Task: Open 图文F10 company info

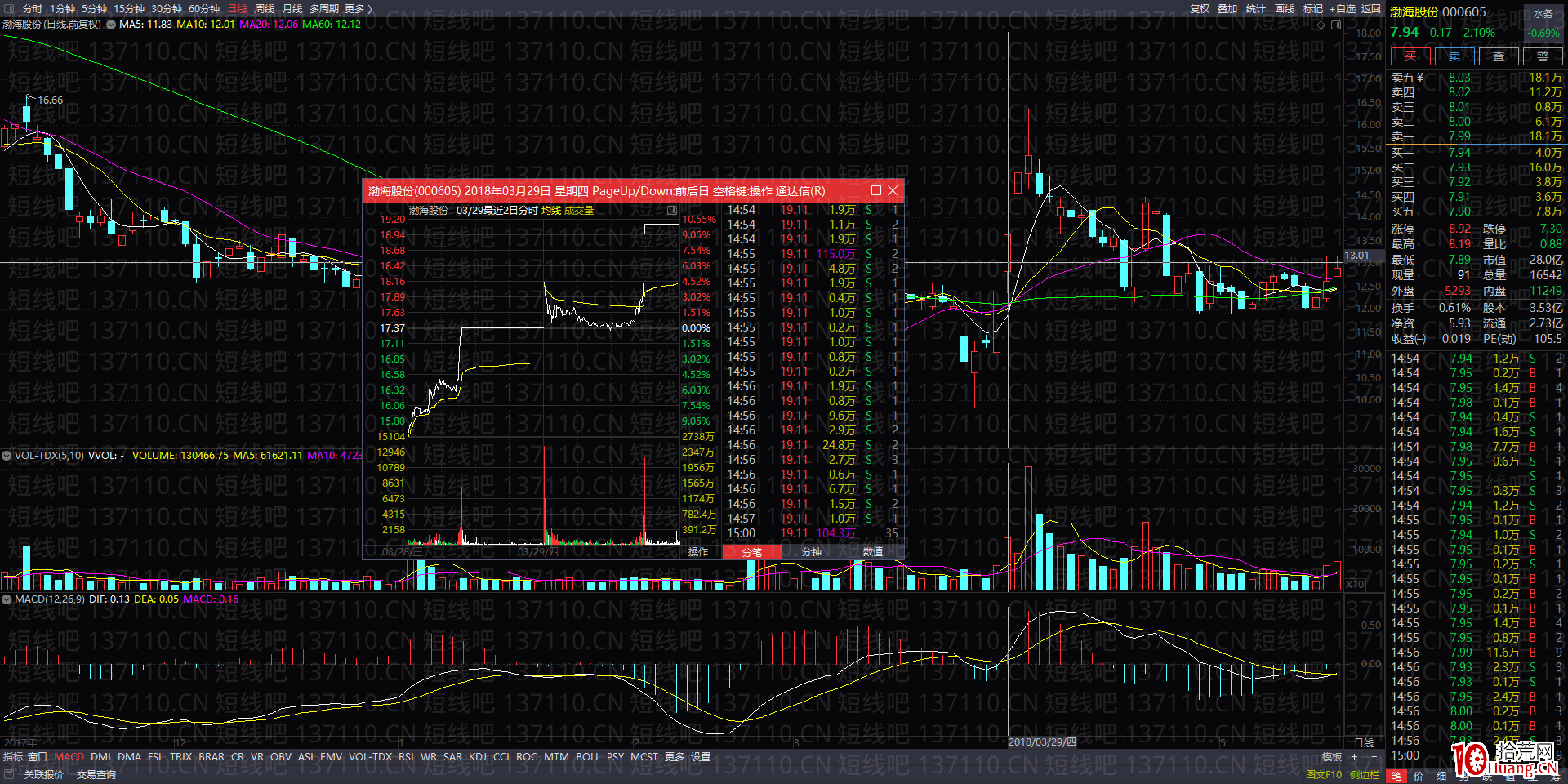Action: click(1324, 774)
